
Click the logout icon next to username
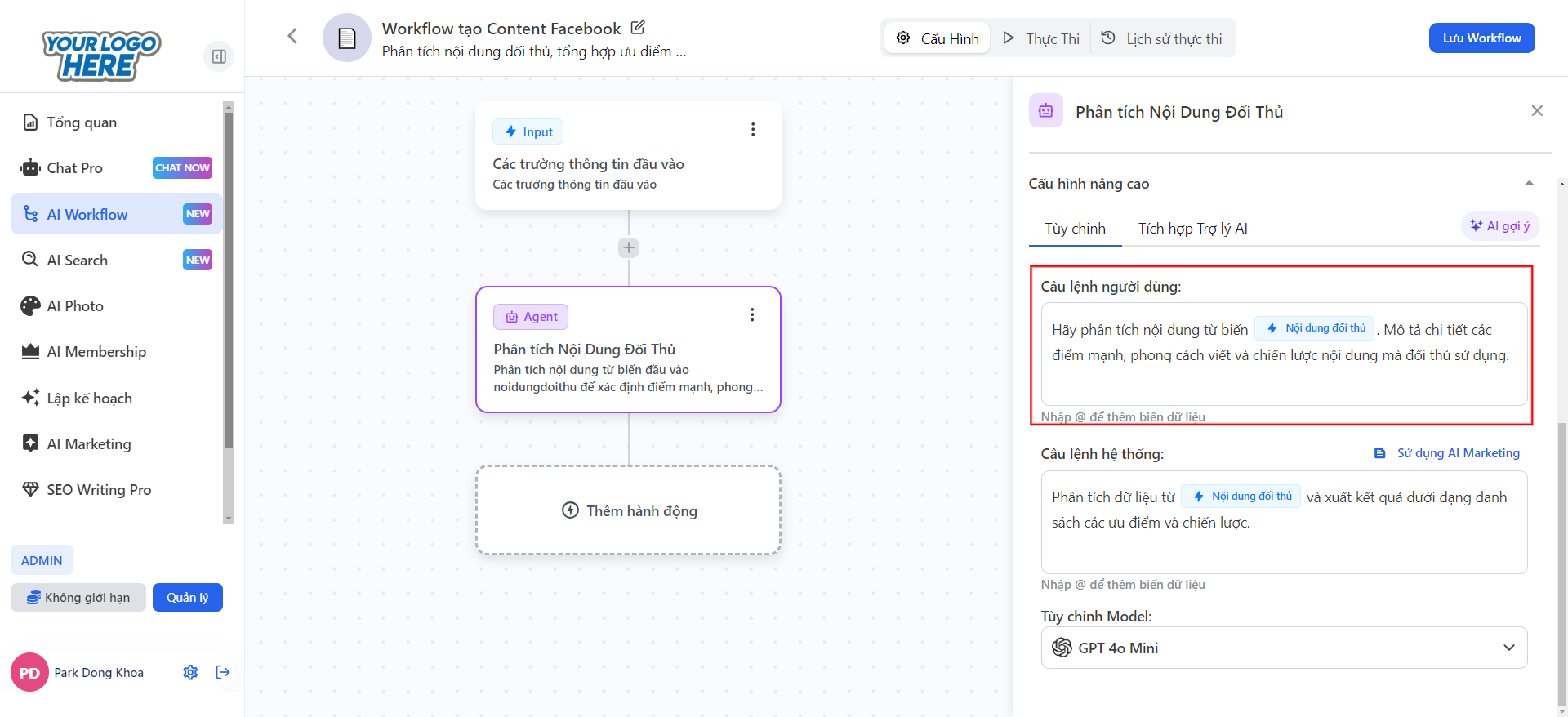pyautogui.click(x=223, y=672)
